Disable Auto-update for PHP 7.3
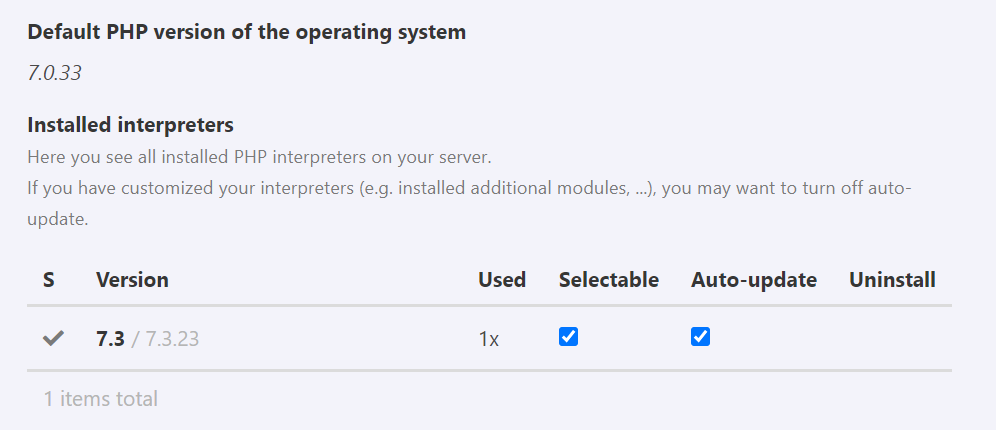This screenshot has width=996, height=430. 700,337
